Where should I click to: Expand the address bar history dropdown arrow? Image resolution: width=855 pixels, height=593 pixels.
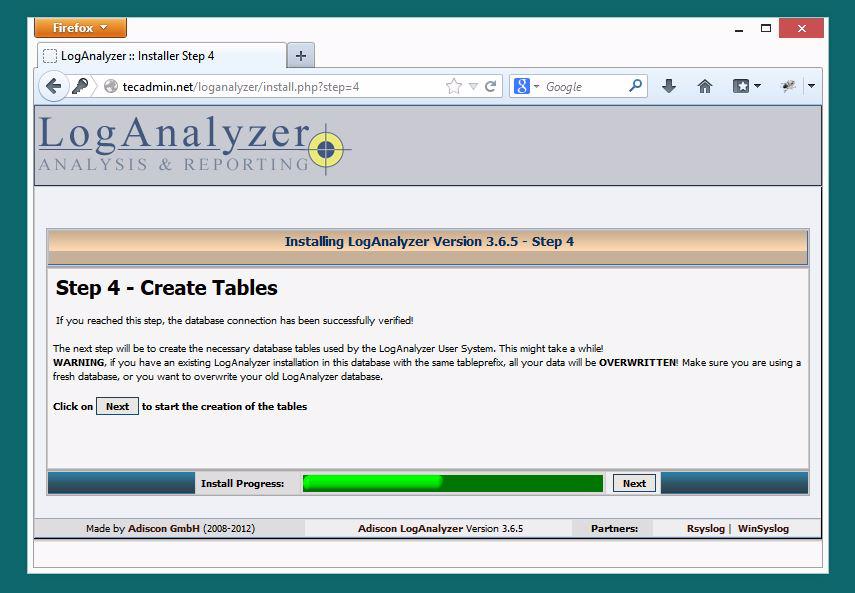tap(473, 86)
